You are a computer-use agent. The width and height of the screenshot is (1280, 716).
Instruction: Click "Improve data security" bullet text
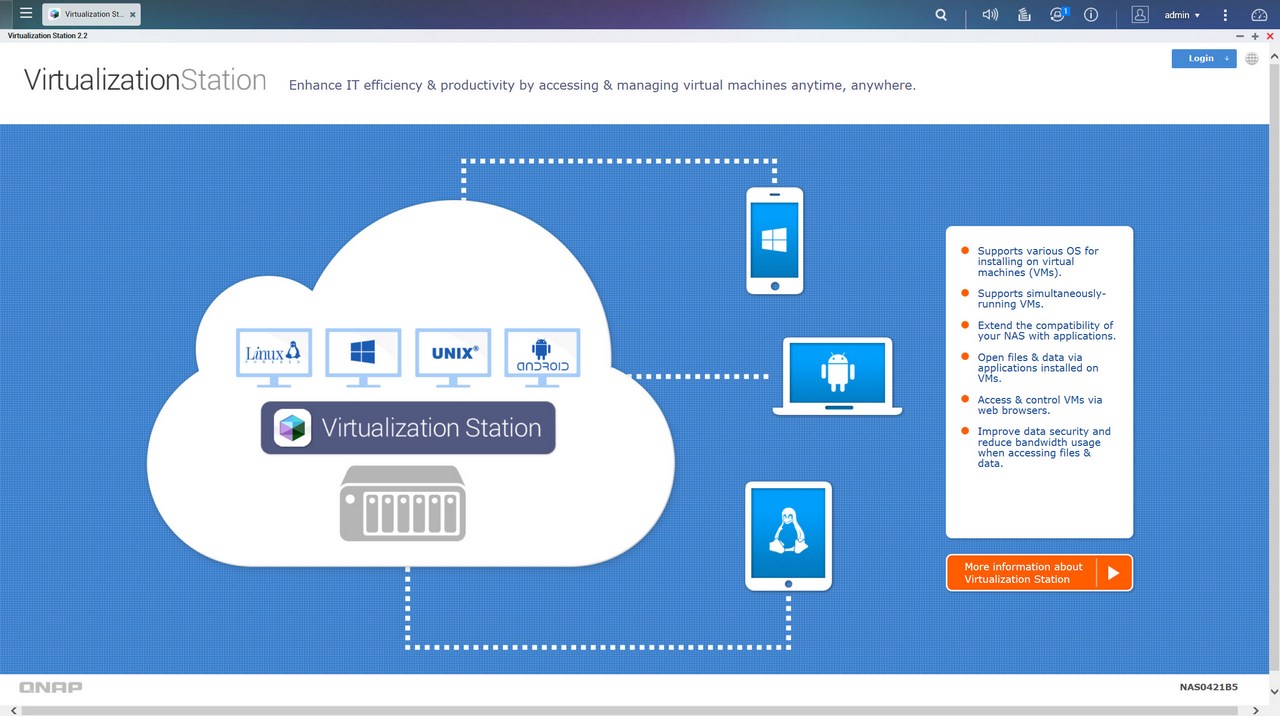tap(1044, 448)
